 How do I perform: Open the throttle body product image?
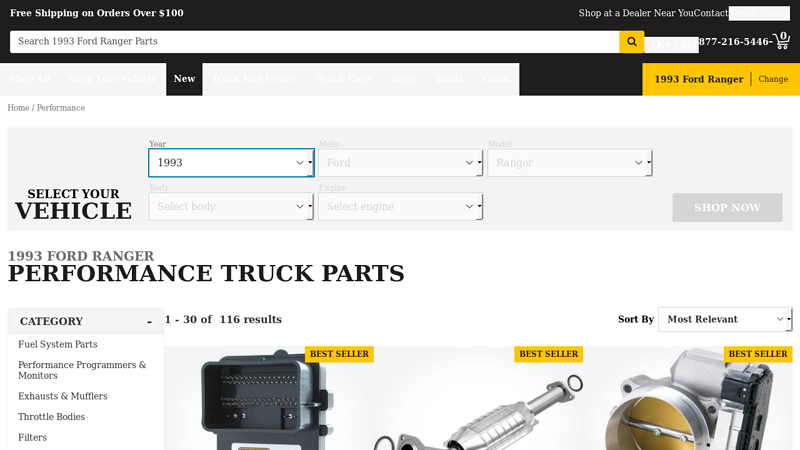click(x=688, y=398)
